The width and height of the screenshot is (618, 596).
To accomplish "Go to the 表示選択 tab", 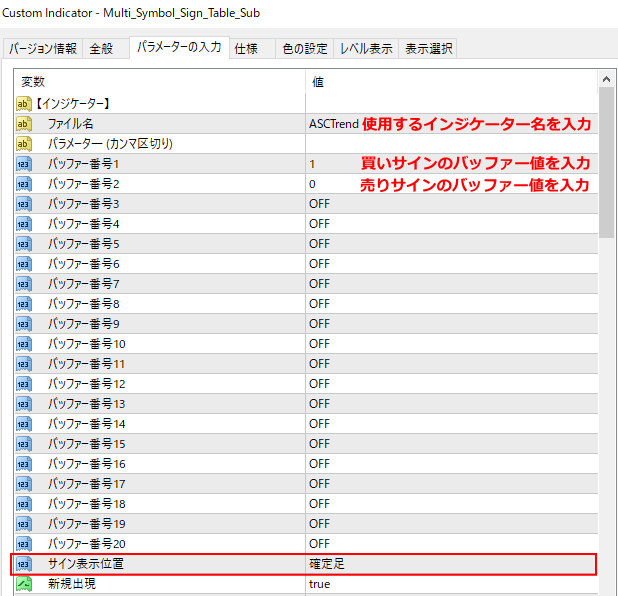I will (428, 48).
